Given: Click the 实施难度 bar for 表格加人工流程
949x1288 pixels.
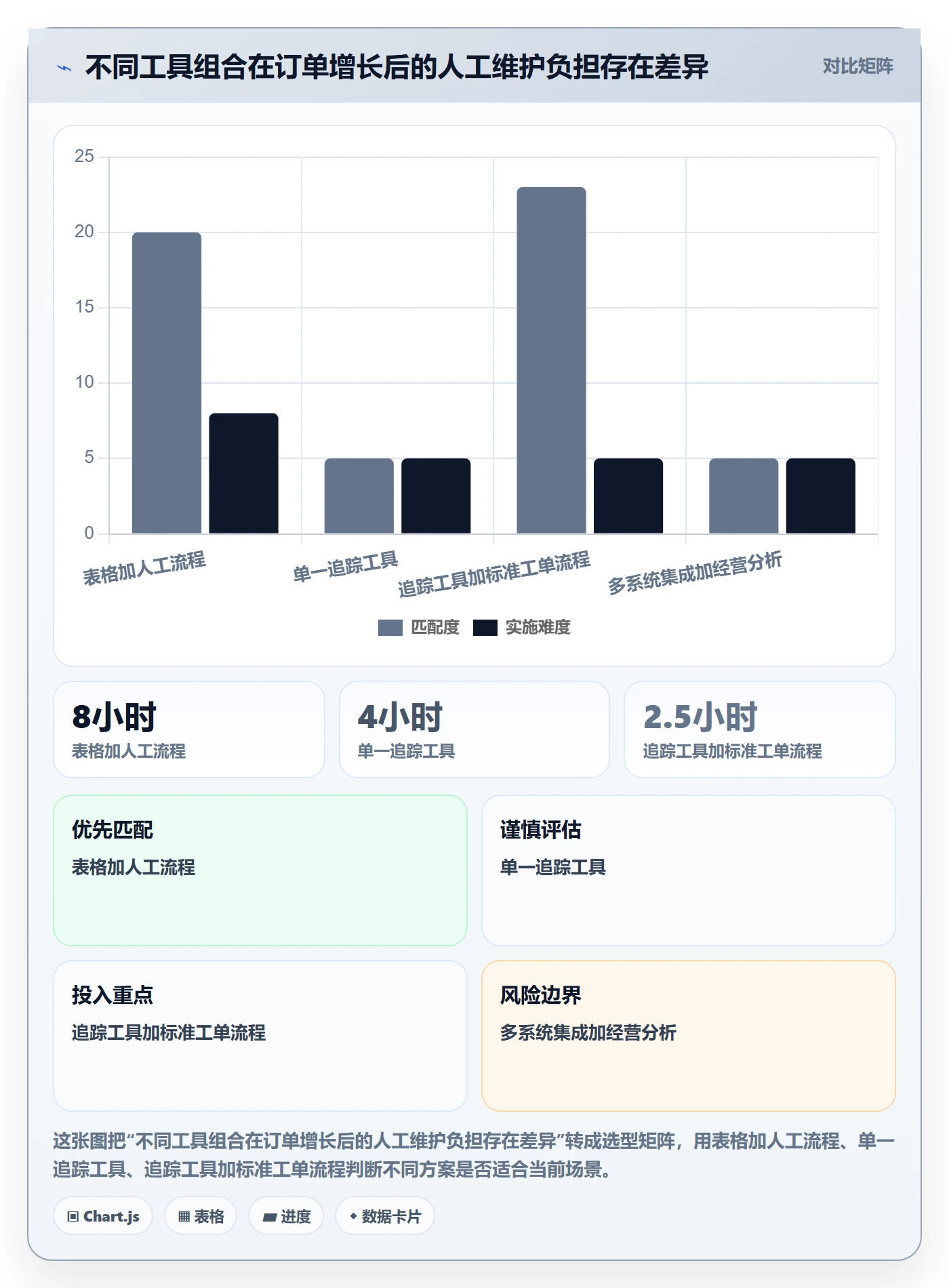Looking at the screenshot, I should (243, 473).
